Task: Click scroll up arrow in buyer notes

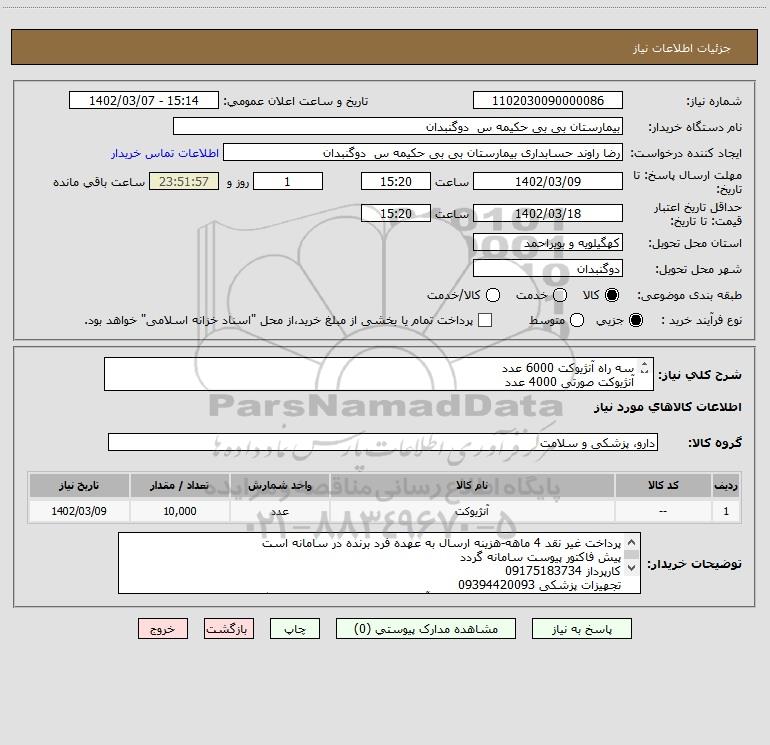Action: [x=632, y=542]
